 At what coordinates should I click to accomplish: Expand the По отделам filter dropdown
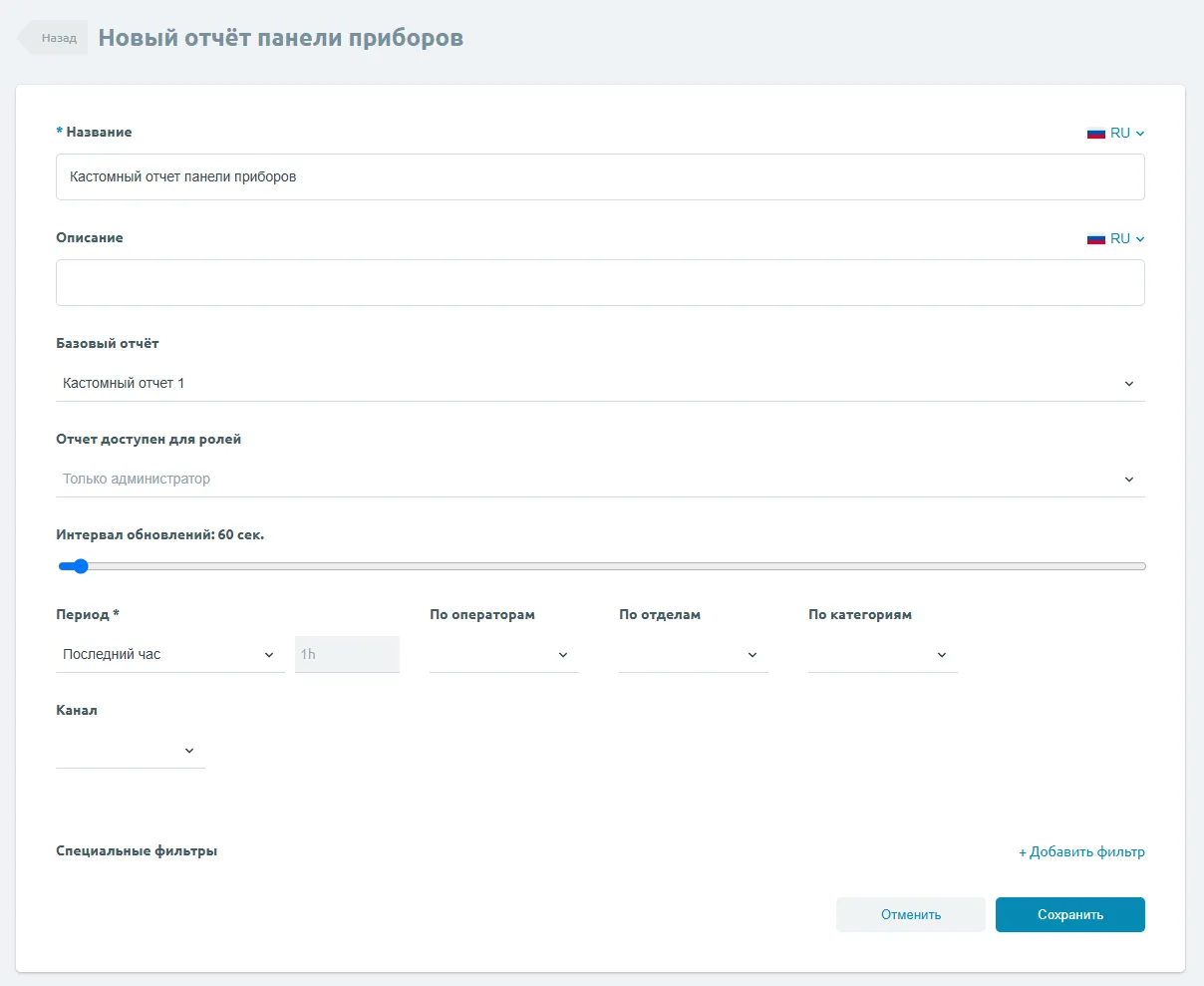tap(693, 655)
